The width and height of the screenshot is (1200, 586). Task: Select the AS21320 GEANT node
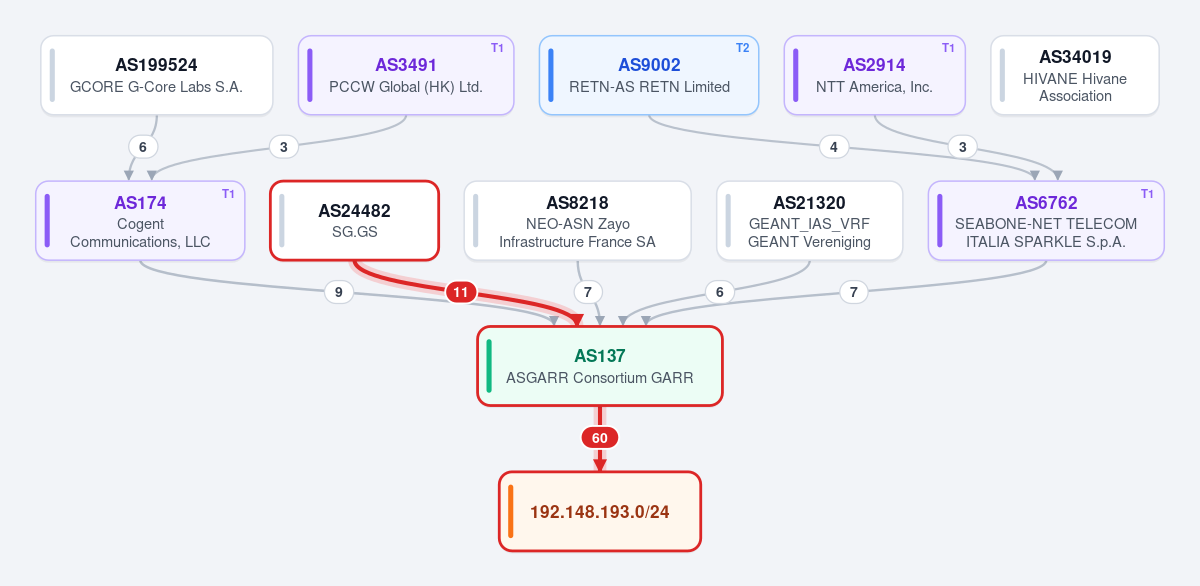point(810,221)
